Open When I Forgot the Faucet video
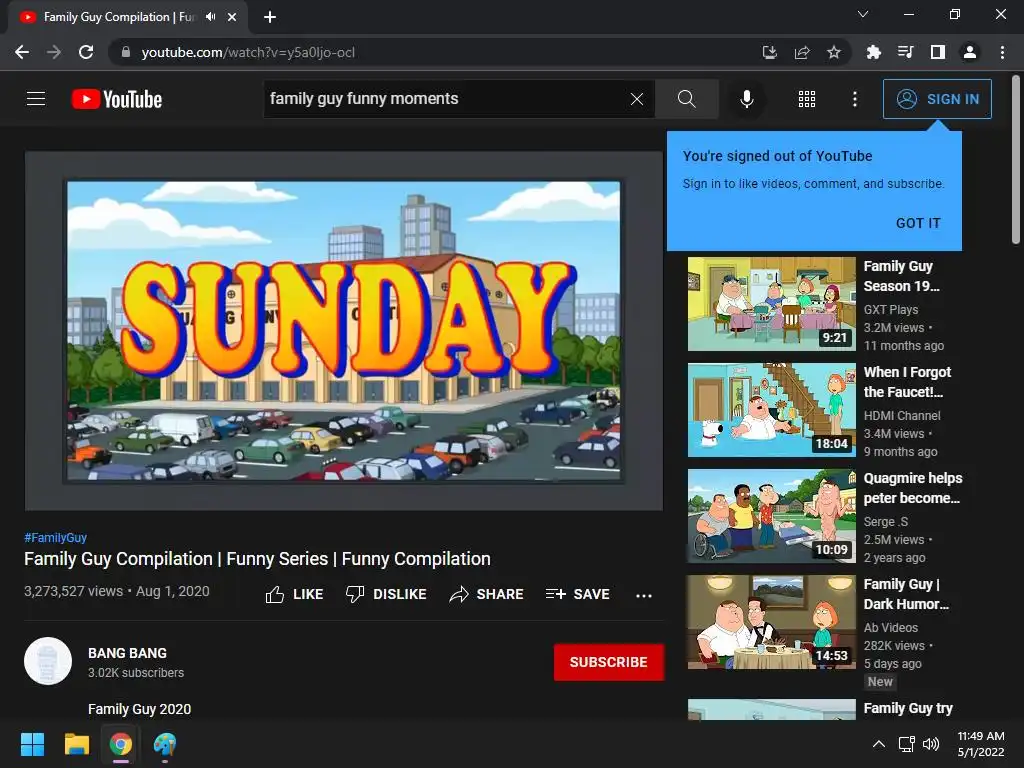The width and height of the screenshot is (1024, 768). coord(771,409)
